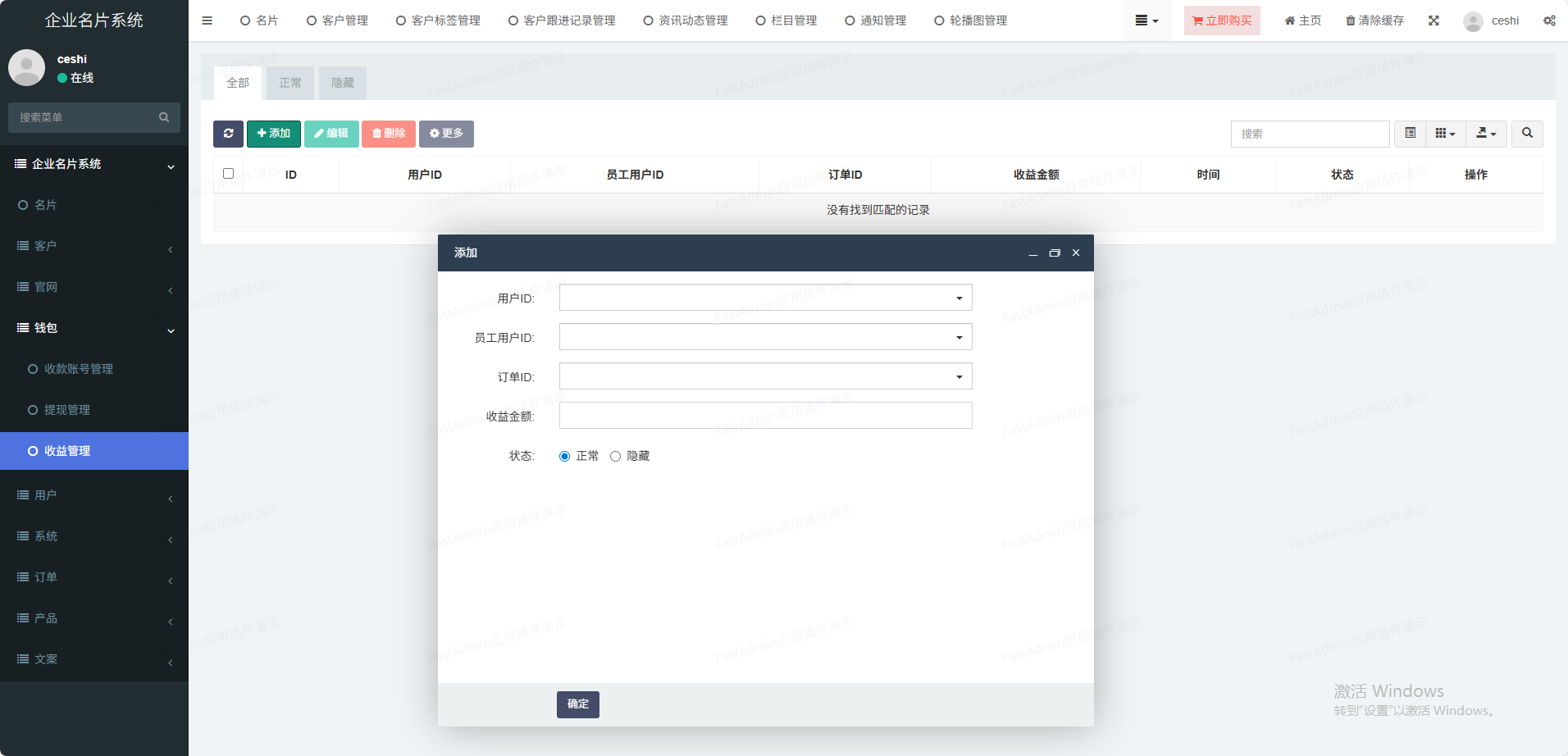Open the 用户ID dropdown
1568x756 pixels.
click(765, 298)
